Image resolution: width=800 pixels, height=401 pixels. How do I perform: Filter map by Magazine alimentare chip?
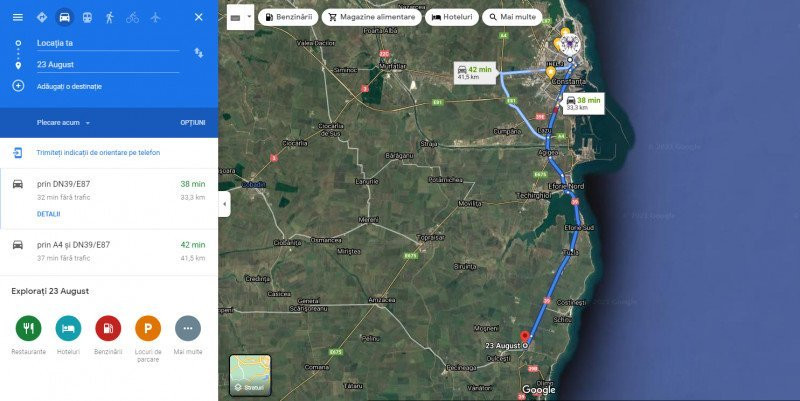click(372, 17)
